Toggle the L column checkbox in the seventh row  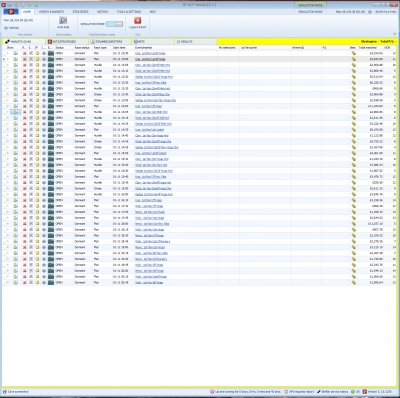click(31, 88)
